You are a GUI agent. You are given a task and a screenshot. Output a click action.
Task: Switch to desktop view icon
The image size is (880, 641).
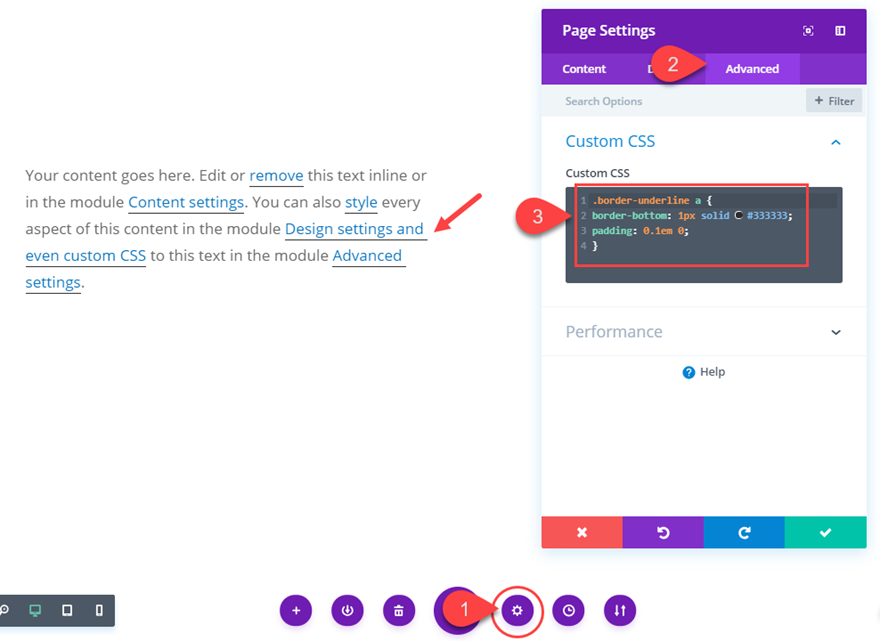(35, 610)
